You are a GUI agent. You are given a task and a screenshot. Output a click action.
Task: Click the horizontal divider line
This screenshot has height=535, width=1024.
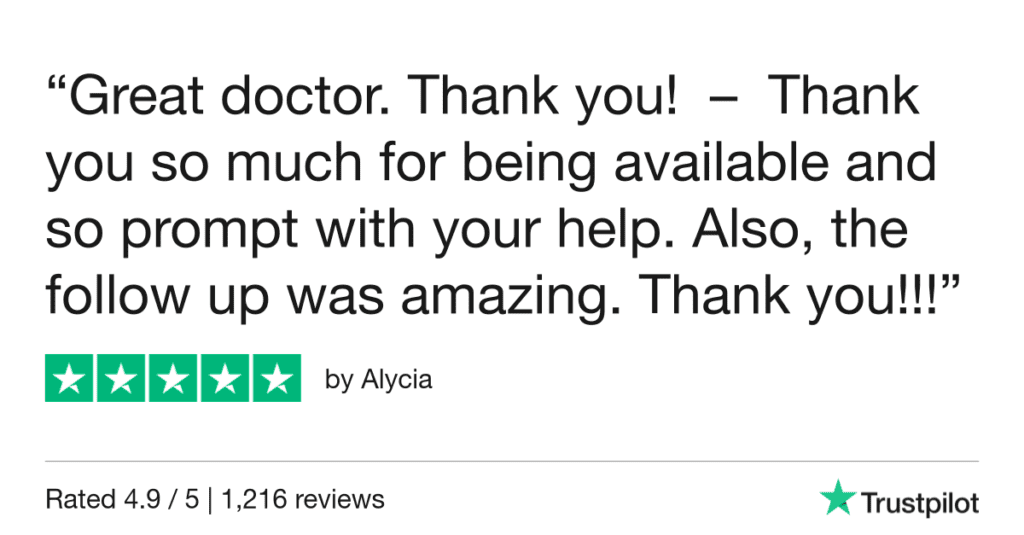tap(512, 462)
